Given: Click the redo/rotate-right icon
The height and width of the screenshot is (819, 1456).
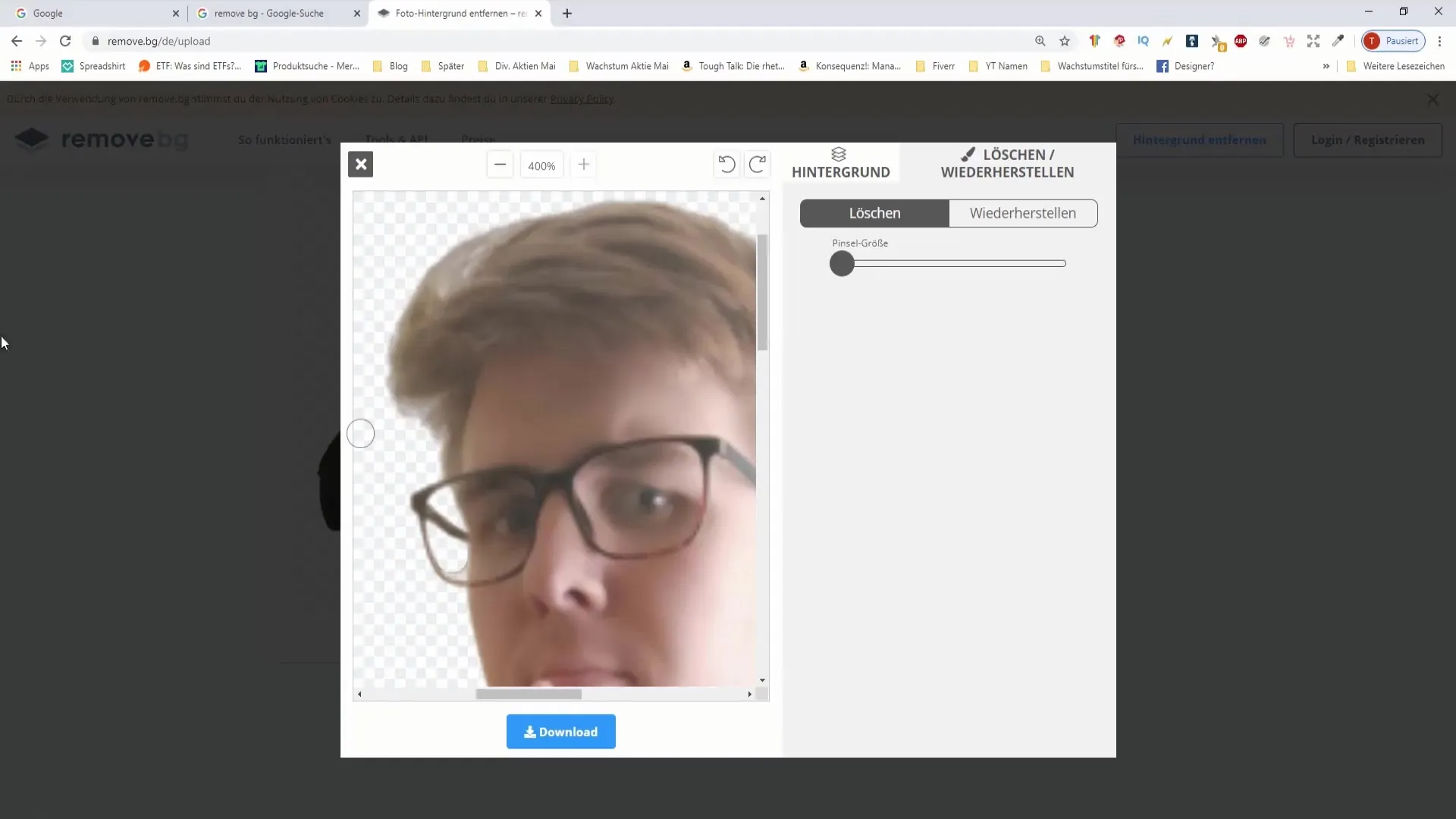Looking at the screenshot, I should (757, 164).
